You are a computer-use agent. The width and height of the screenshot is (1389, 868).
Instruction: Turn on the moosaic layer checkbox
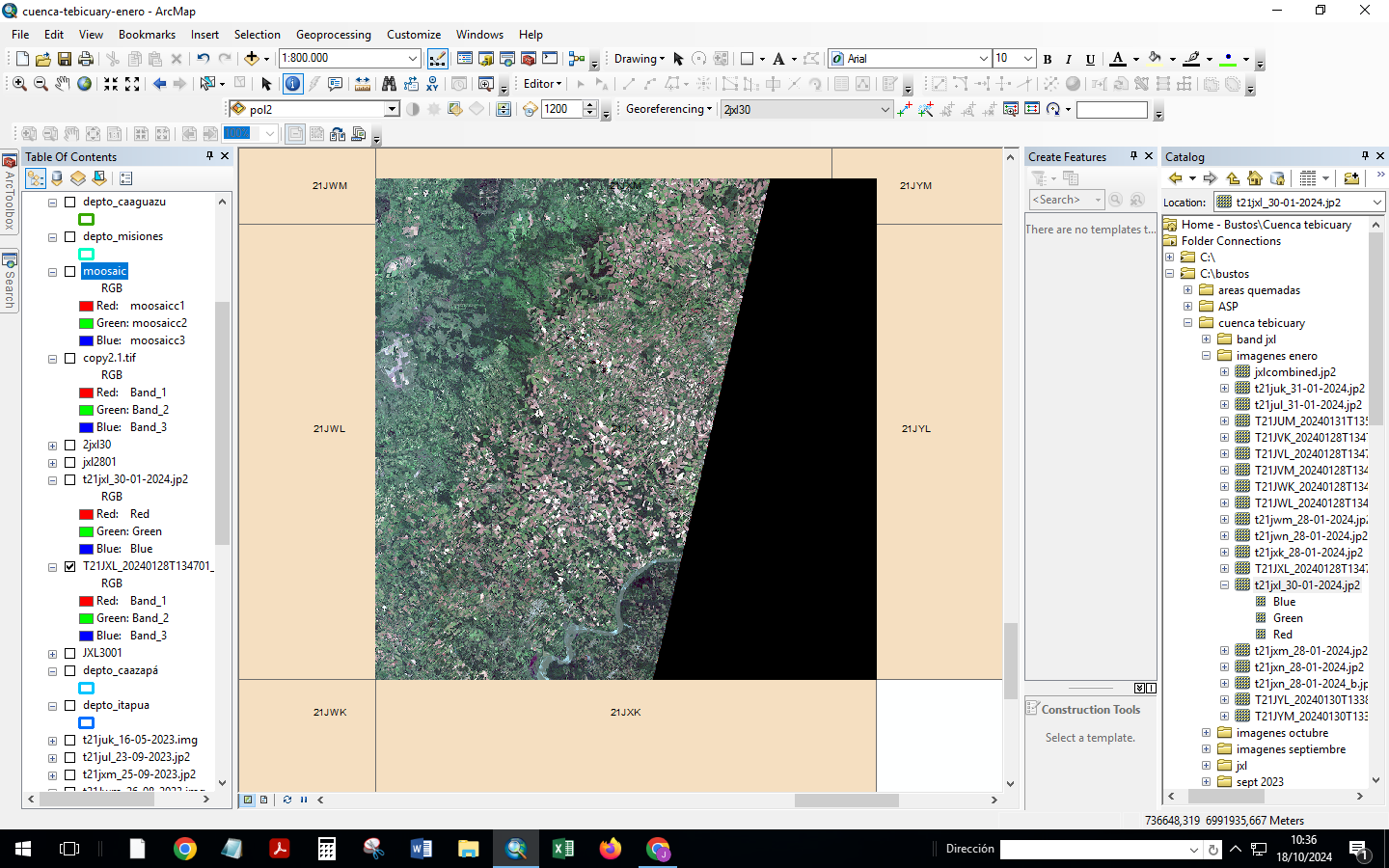point(69,272)
